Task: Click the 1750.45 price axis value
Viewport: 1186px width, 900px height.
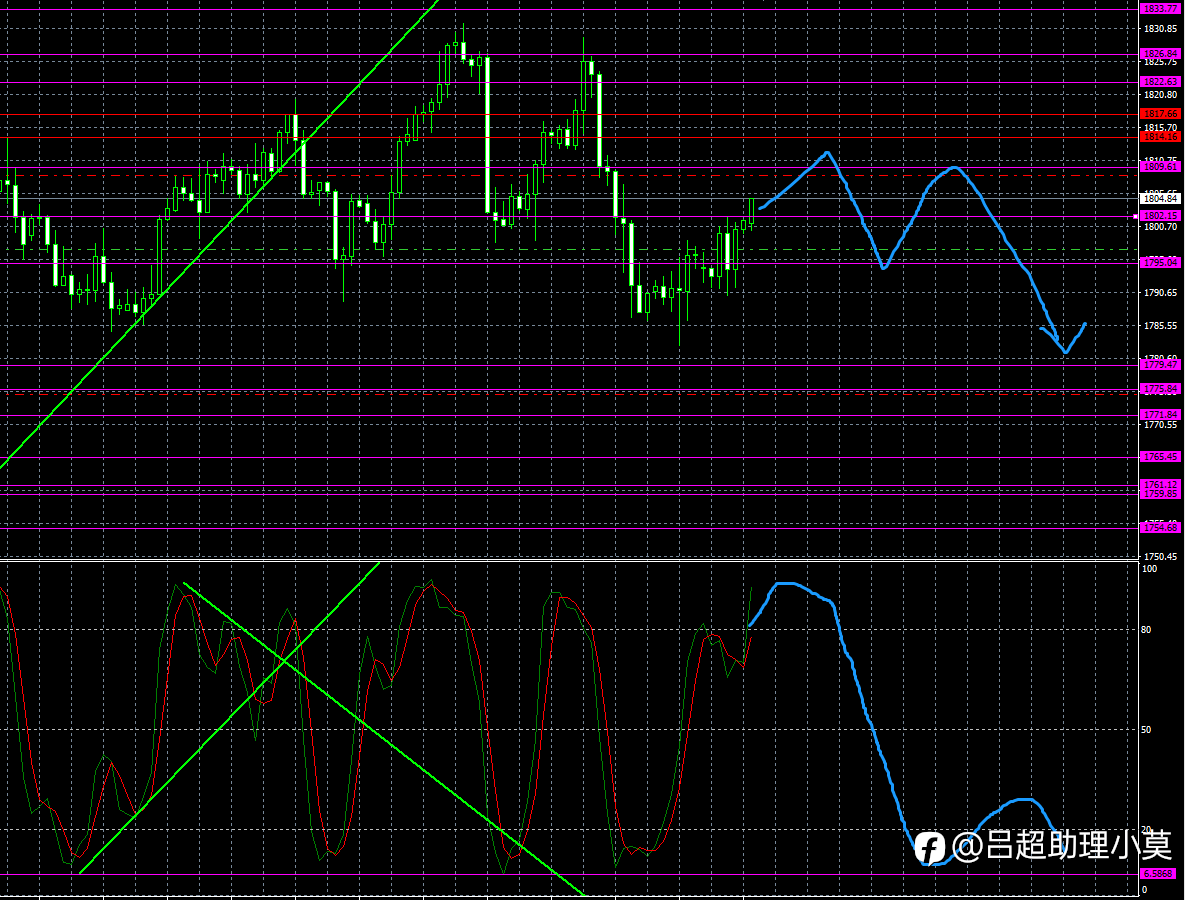Action: point(1160,557)
